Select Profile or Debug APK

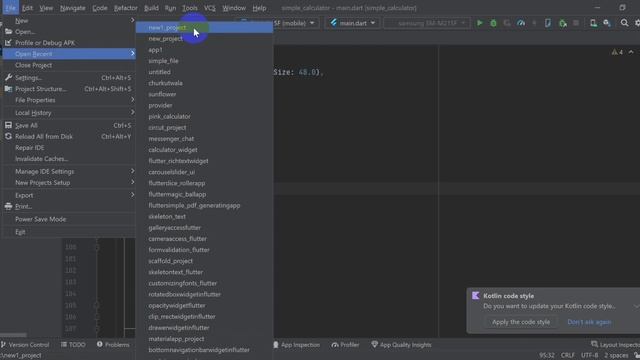(69, 42)
